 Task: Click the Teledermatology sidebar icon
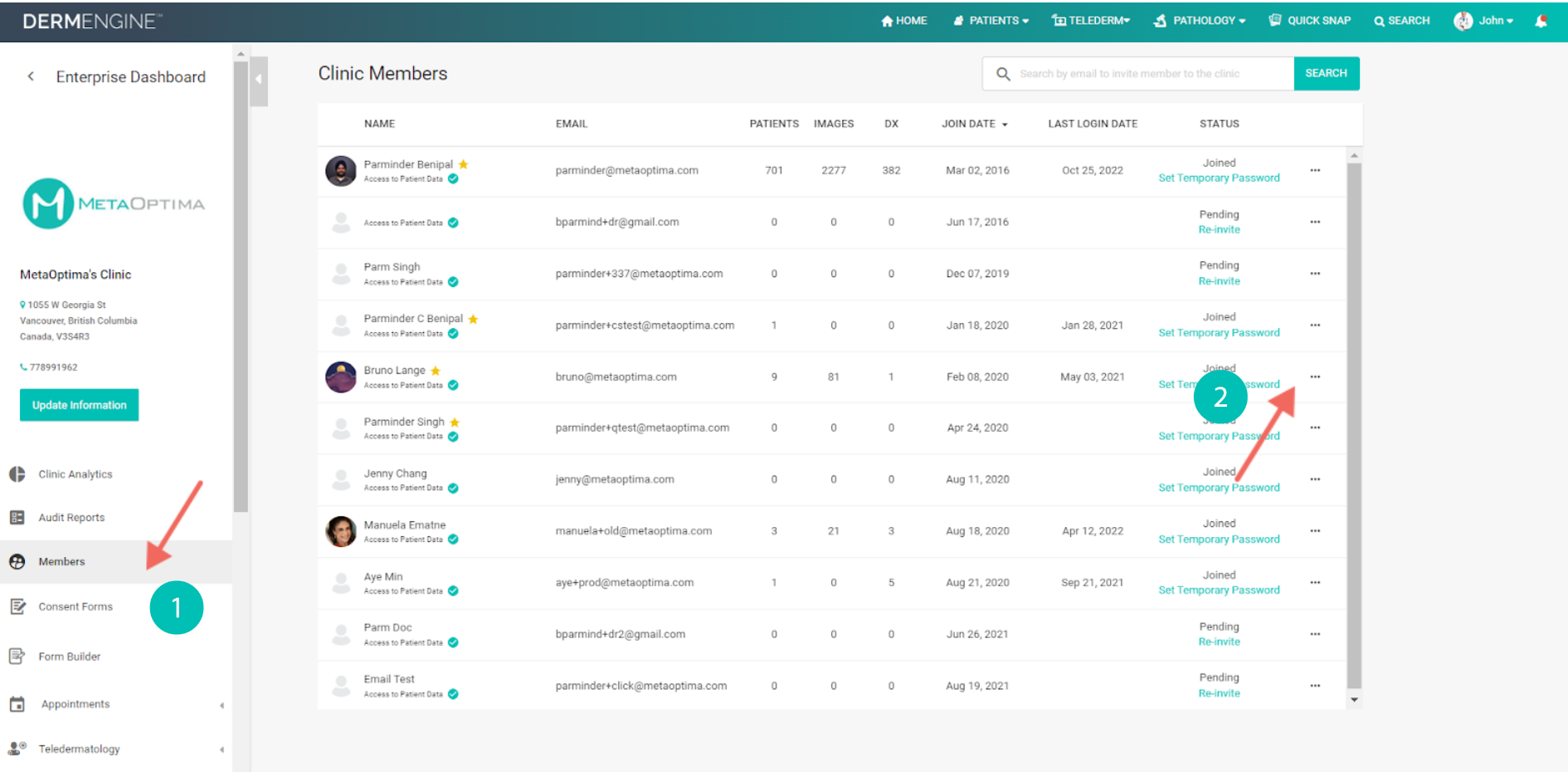(17, 749)
